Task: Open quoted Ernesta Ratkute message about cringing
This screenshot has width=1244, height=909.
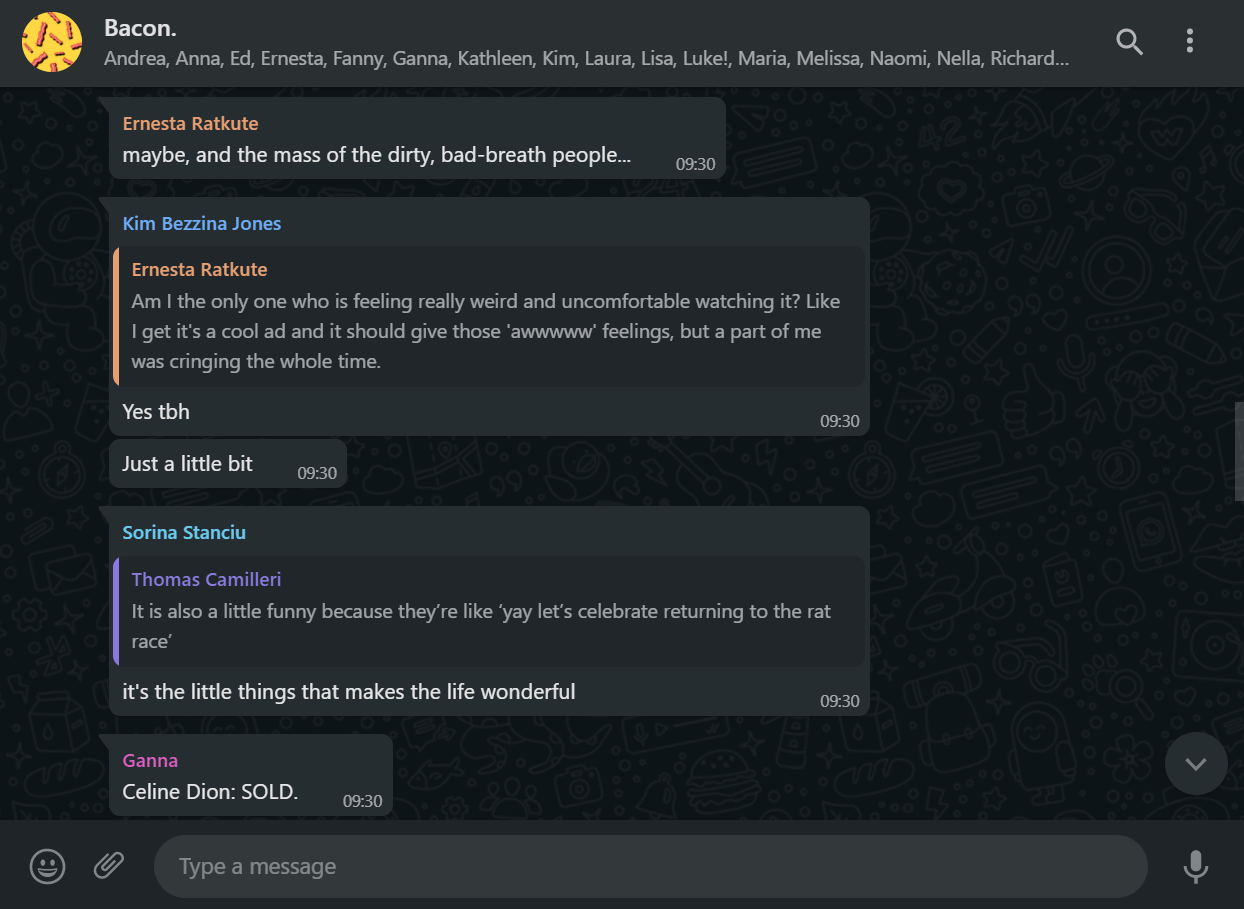Action: 489,316
